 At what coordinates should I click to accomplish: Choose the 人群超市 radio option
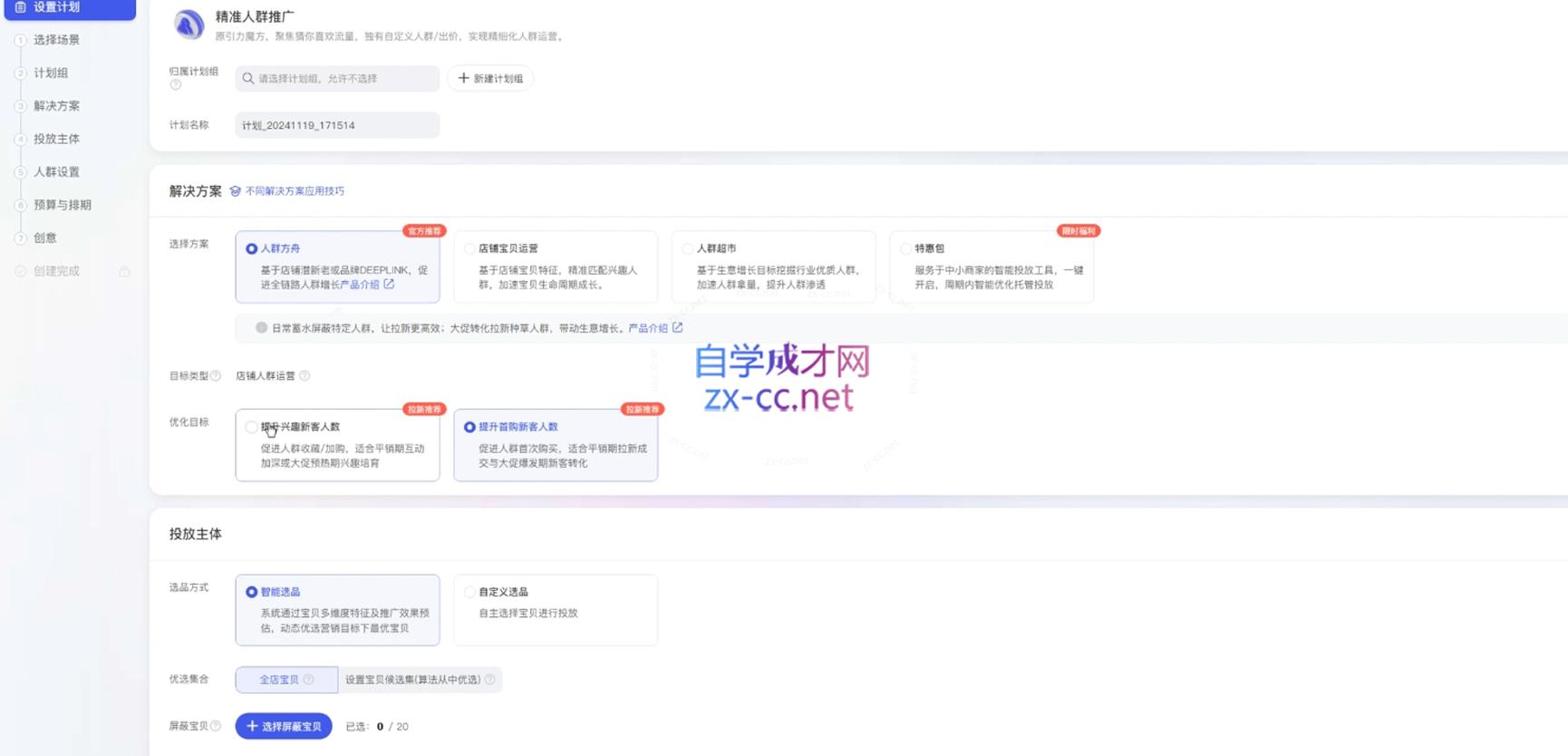[688, 248]
